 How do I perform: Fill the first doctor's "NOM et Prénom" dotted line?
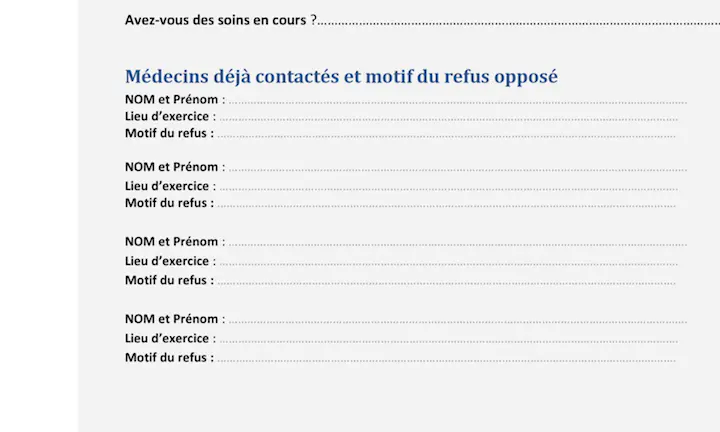(457, 101)
